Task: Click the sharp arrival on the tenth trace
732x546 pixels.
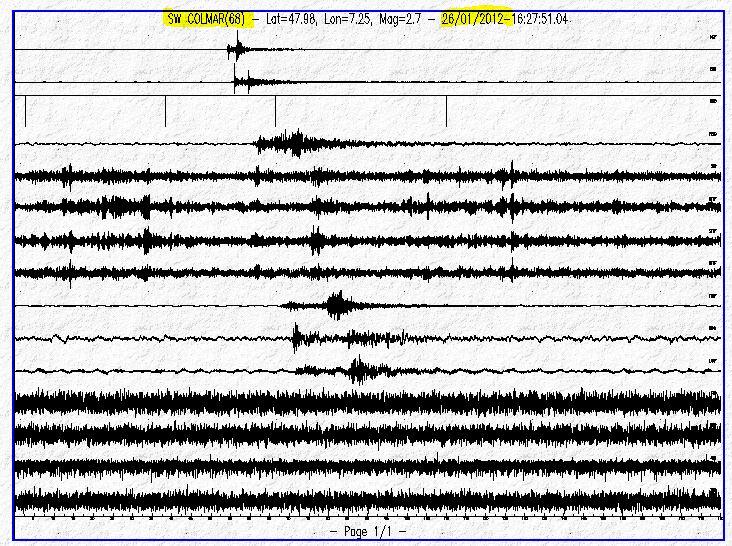Action: (296, 338)
